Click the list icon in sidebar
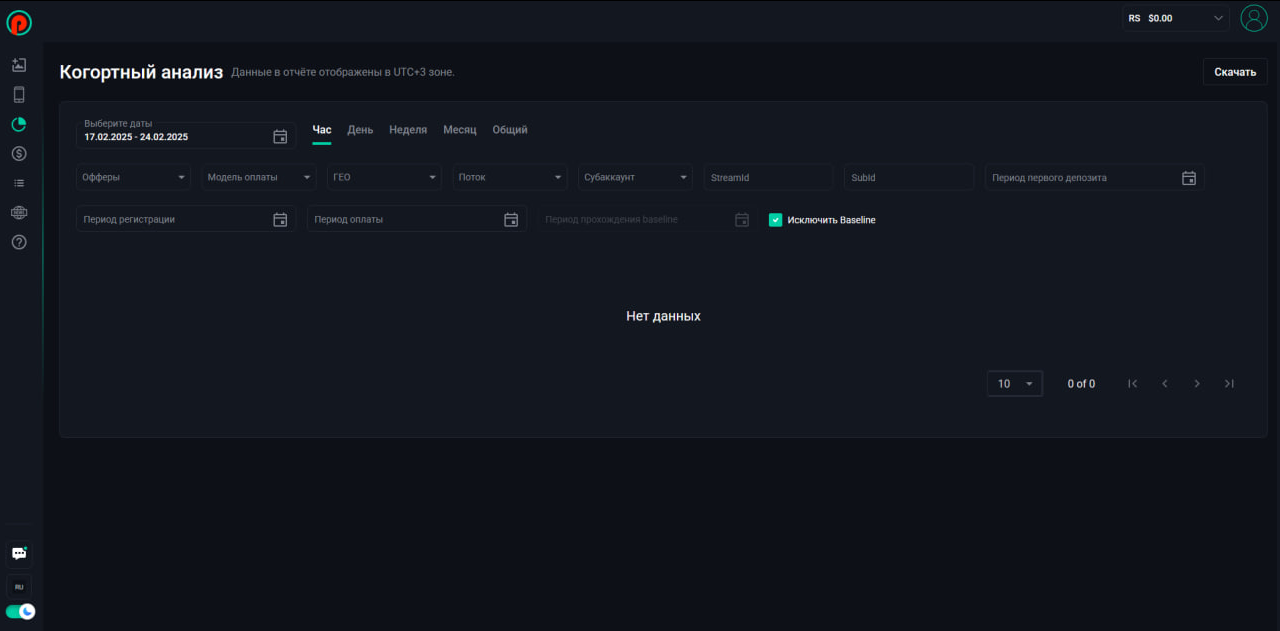Image resolution: width=1280 pixels, height=631 pixels. tap(19, 183)
